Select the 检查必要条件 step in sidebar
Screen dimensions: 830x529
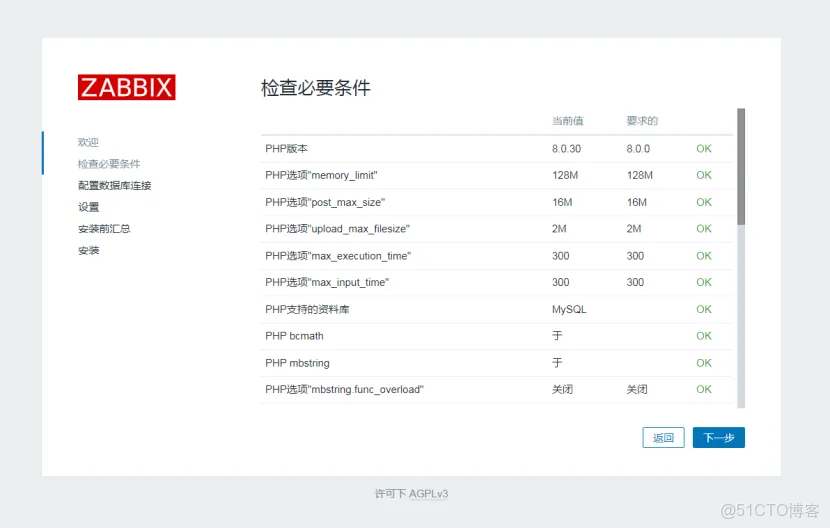coord(109,164)
